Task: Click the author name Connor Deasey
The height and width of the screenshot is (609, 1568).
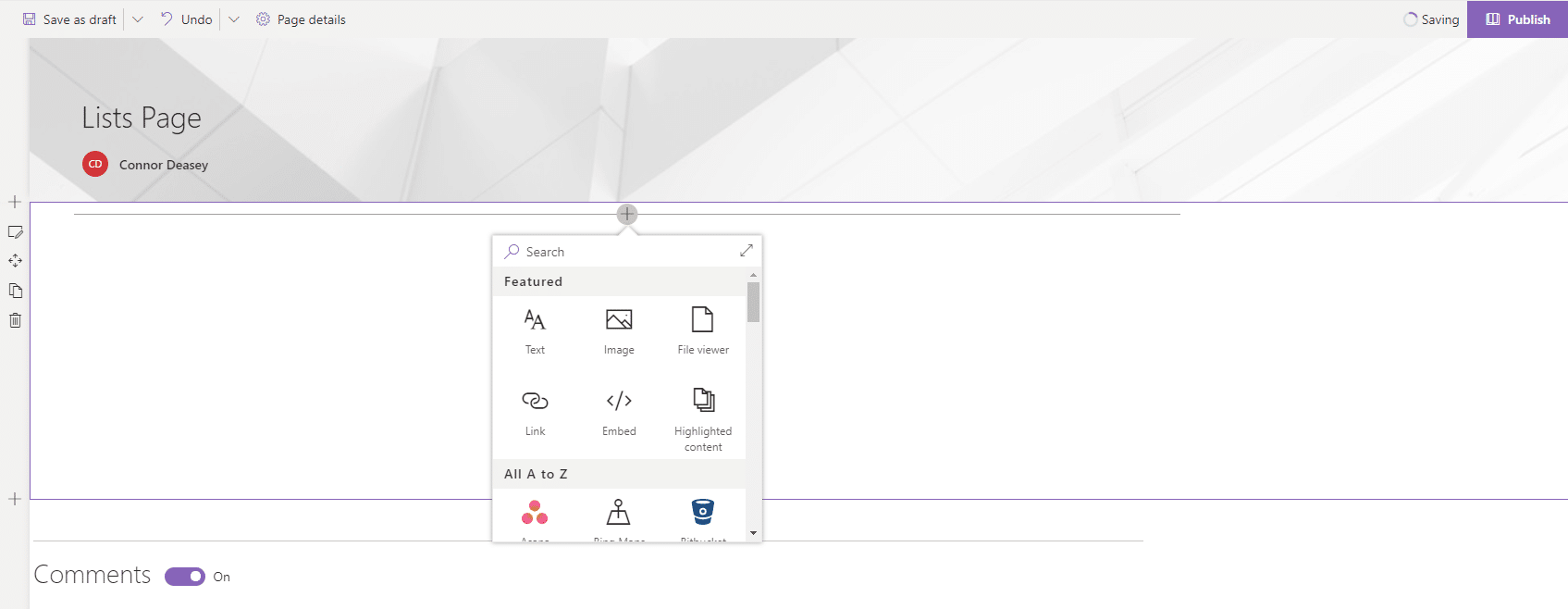Action: [164, 165]
